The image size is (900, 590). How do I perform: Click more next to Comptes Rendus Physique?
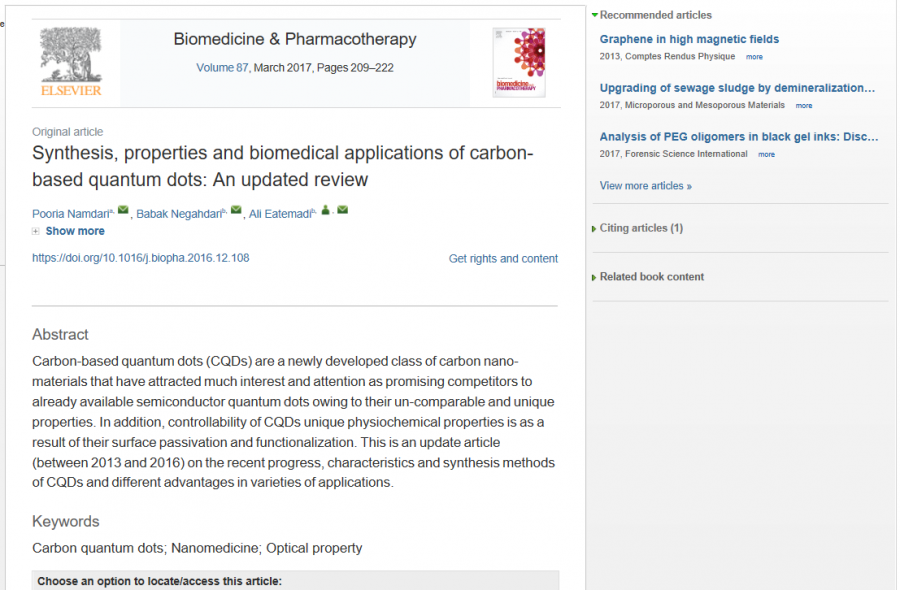pyautogui.click(x=754, y=57)
